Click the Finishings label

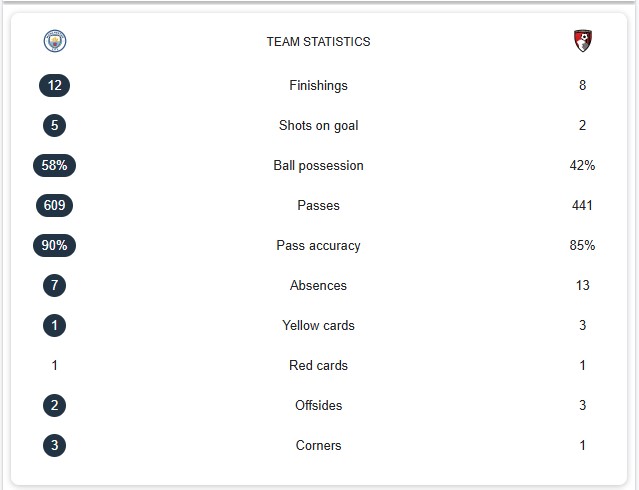(x=319, y=85)
